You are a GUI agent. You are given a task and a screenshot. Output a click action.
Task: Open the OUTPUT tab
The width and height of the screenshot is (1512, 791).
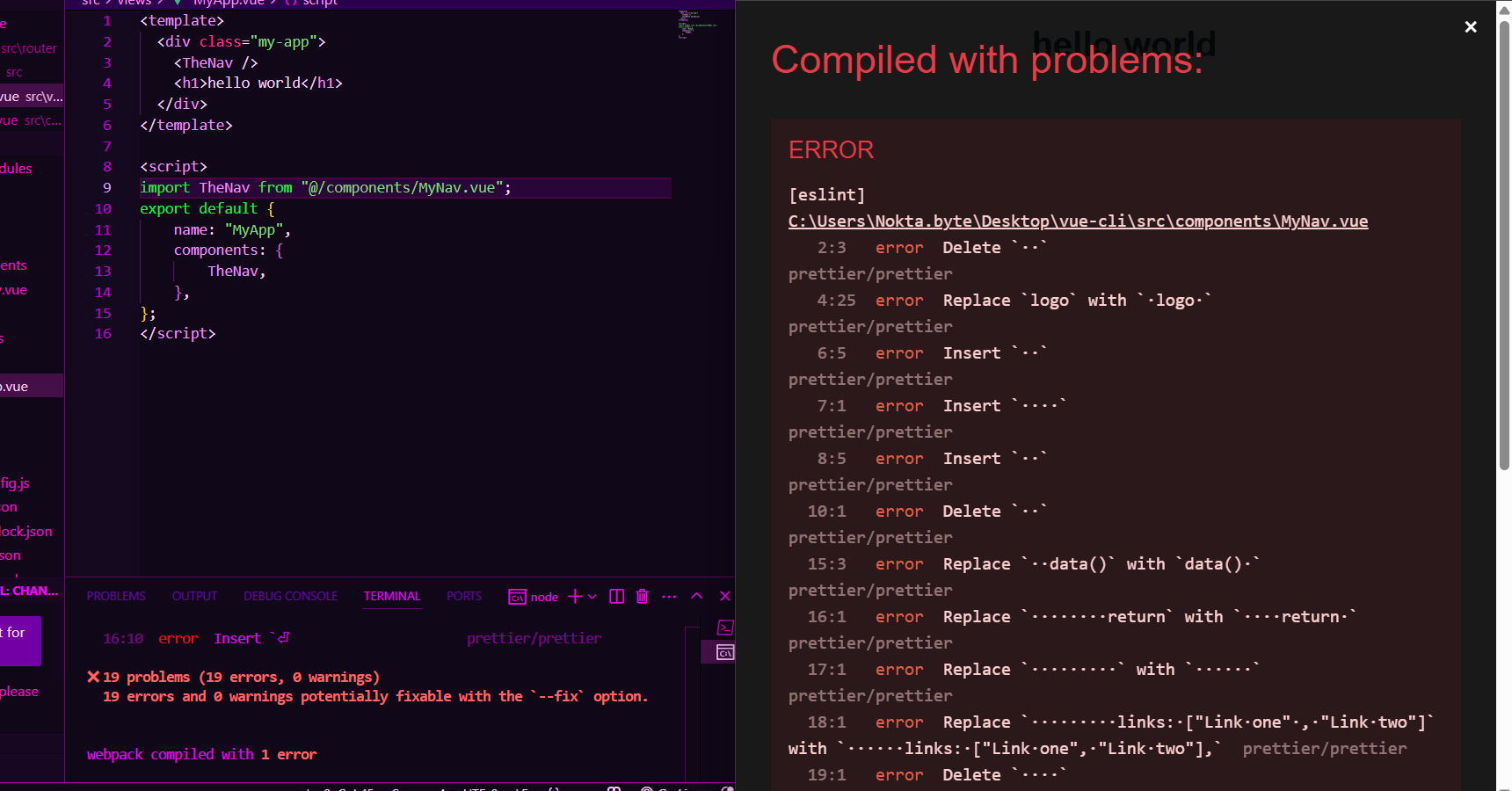point(194,597)
